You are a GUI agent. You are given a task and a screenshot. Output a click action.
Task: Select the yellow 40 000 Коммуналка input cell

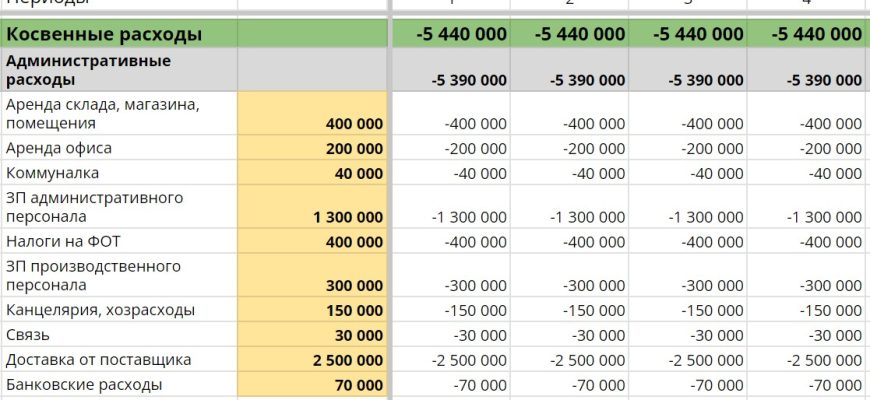tap(312, 173)
